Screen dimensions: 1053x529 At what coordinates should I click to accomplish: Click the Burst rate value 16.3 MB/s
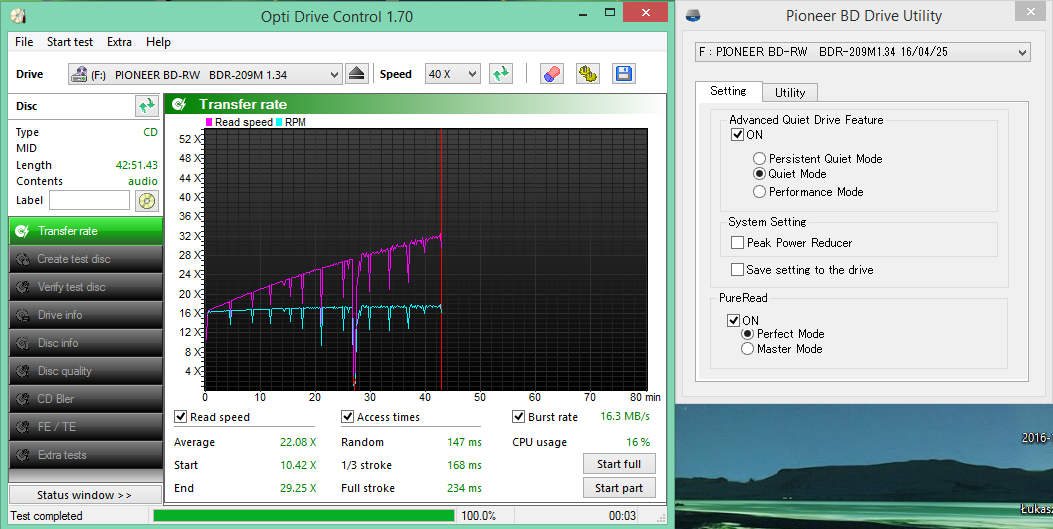625,416
